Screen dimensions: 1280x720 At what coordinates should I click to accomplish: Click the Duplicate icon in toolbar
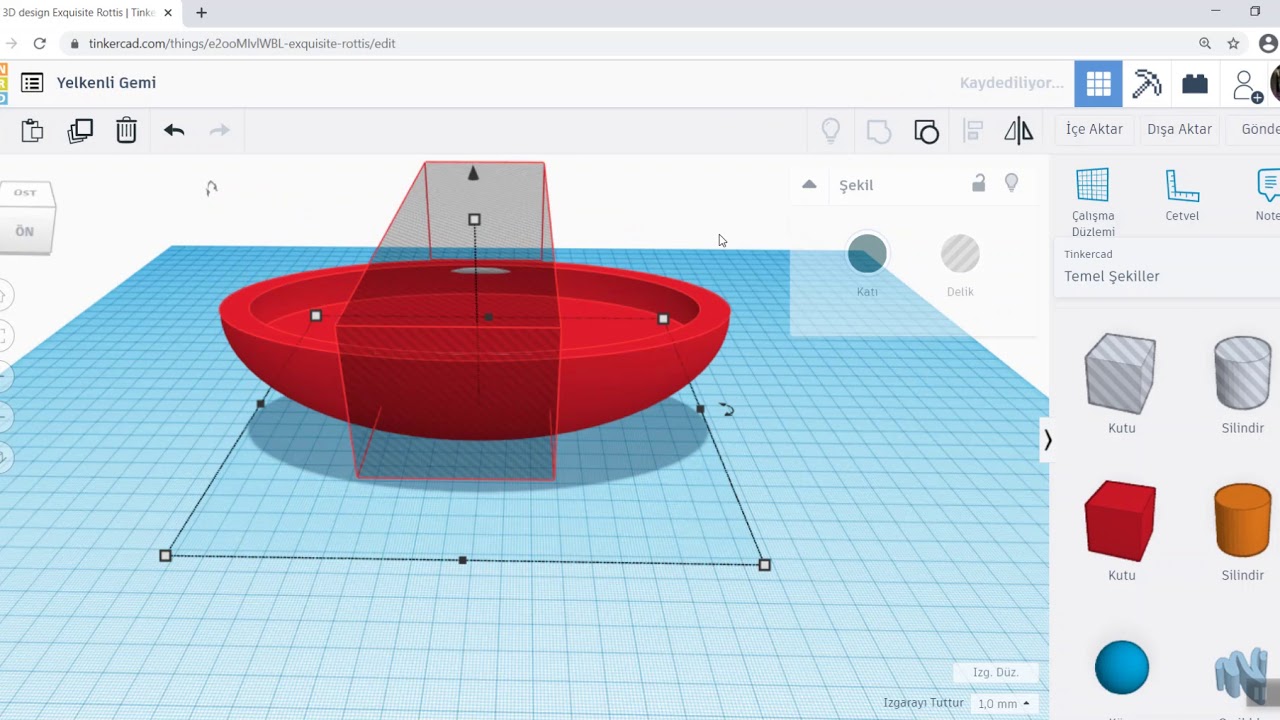(80, 130)
